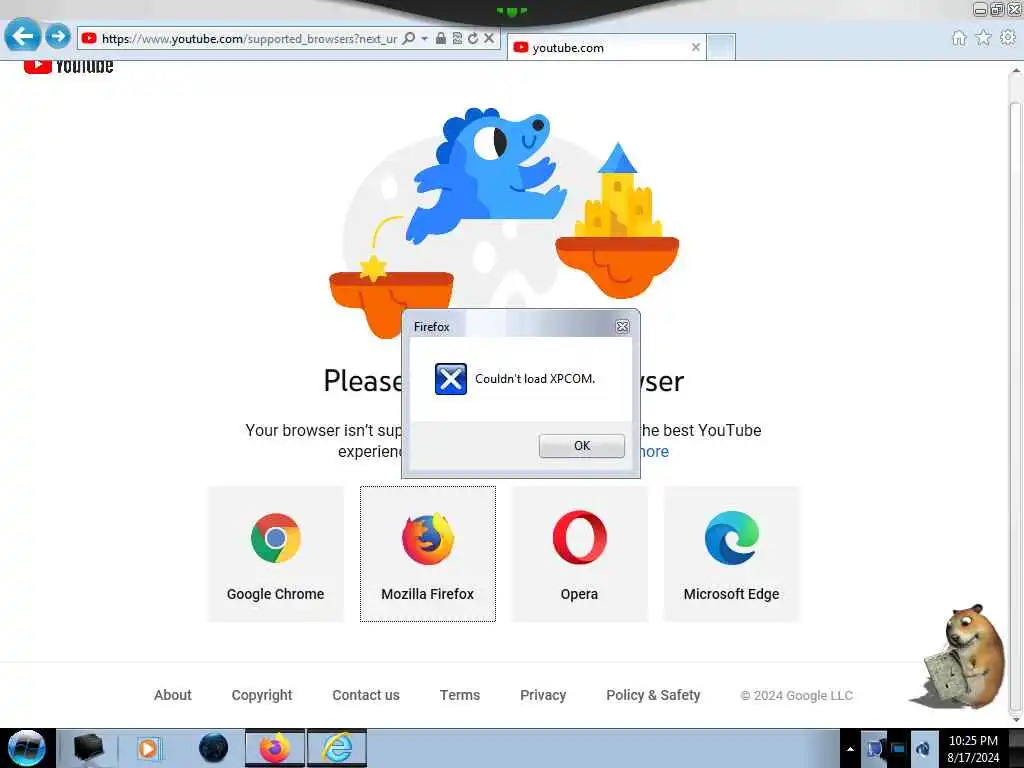Viewport: 1024px width, 768px height.
Task: Open Favorites with the star icon
Action: [984, 38]
